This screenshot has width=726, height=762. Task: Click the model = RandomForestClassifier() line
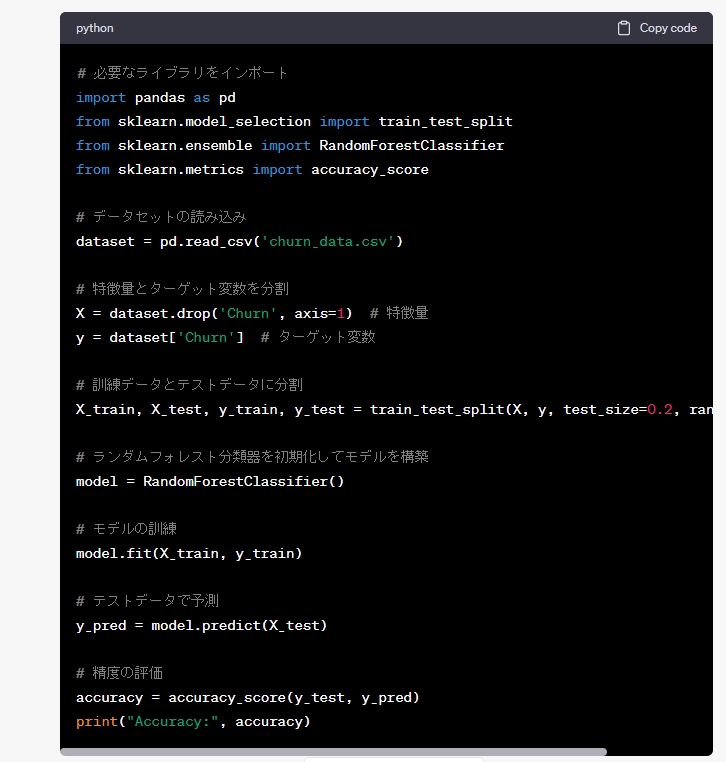pyautogui.click(x=210, y=481)
